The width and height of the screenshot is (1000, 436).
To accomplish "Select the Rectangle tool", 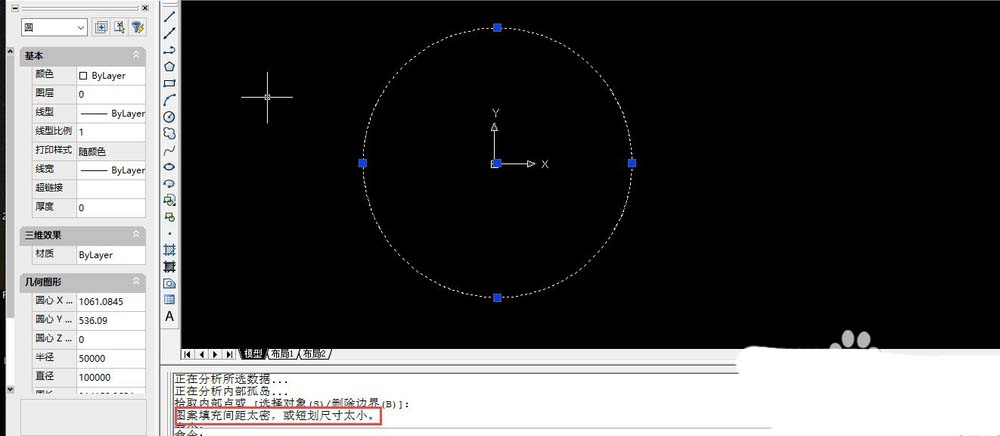I will pyautogui.click(x=170, y=83).
